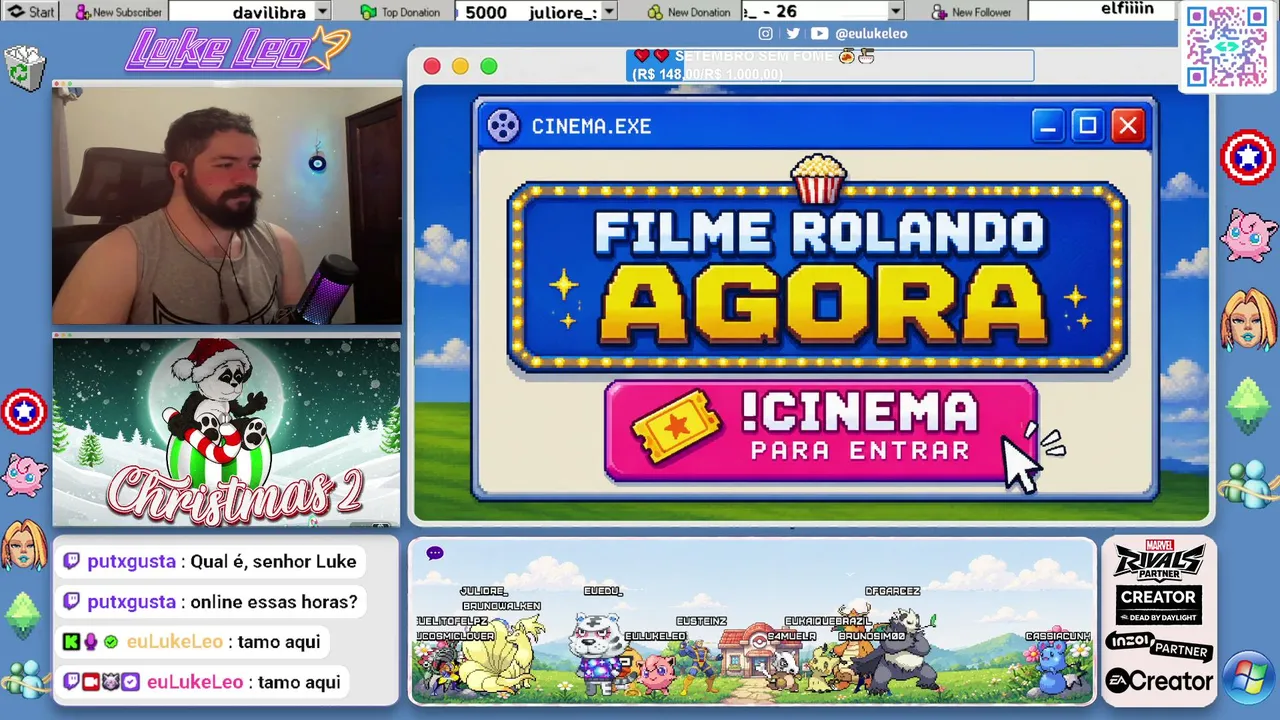The image size is (1280, 720).
Task: Click the Instagram icon
Action: pos(765,33)
